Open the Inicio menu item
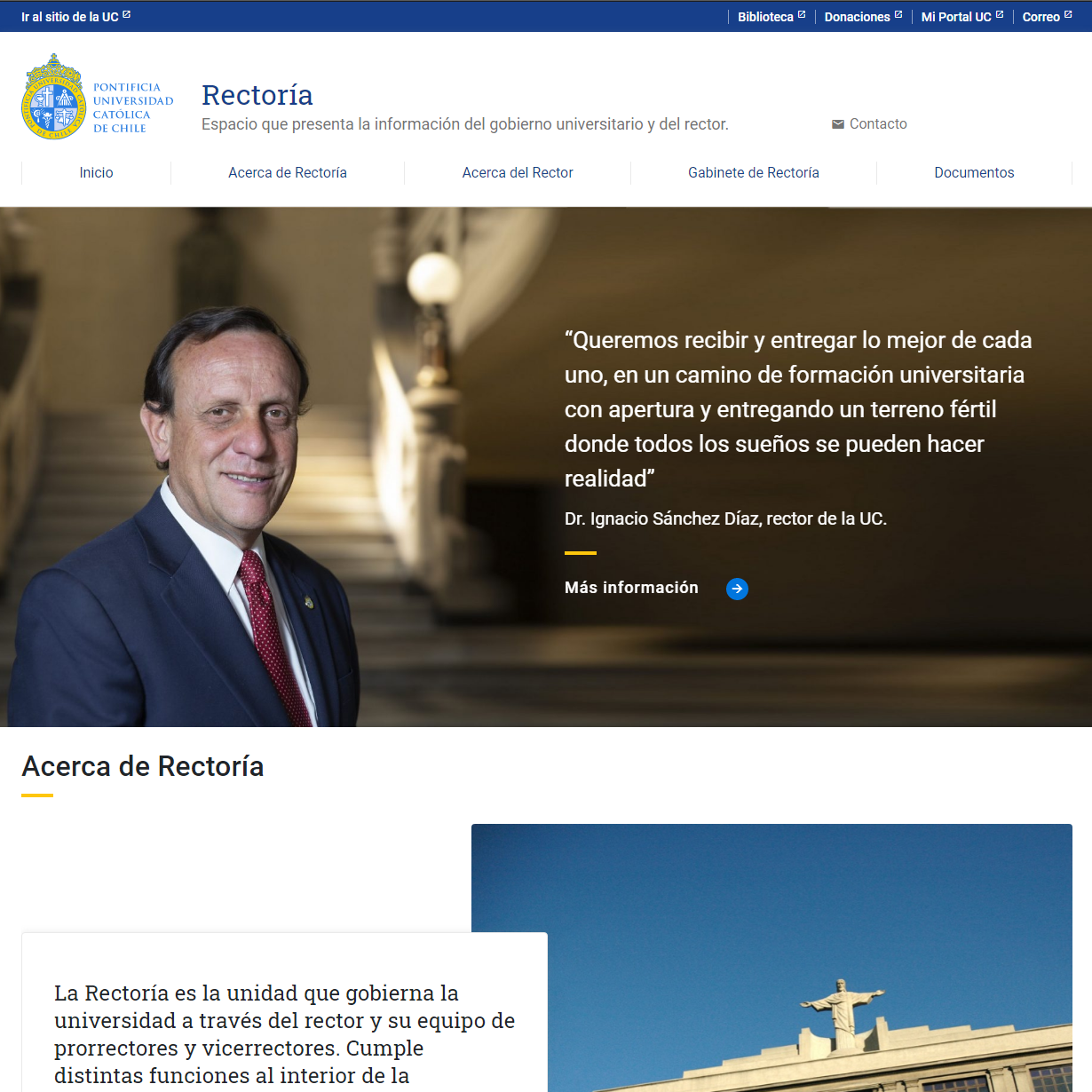The width and height of the screenshot is (1092, 1092). click(96, 172)
